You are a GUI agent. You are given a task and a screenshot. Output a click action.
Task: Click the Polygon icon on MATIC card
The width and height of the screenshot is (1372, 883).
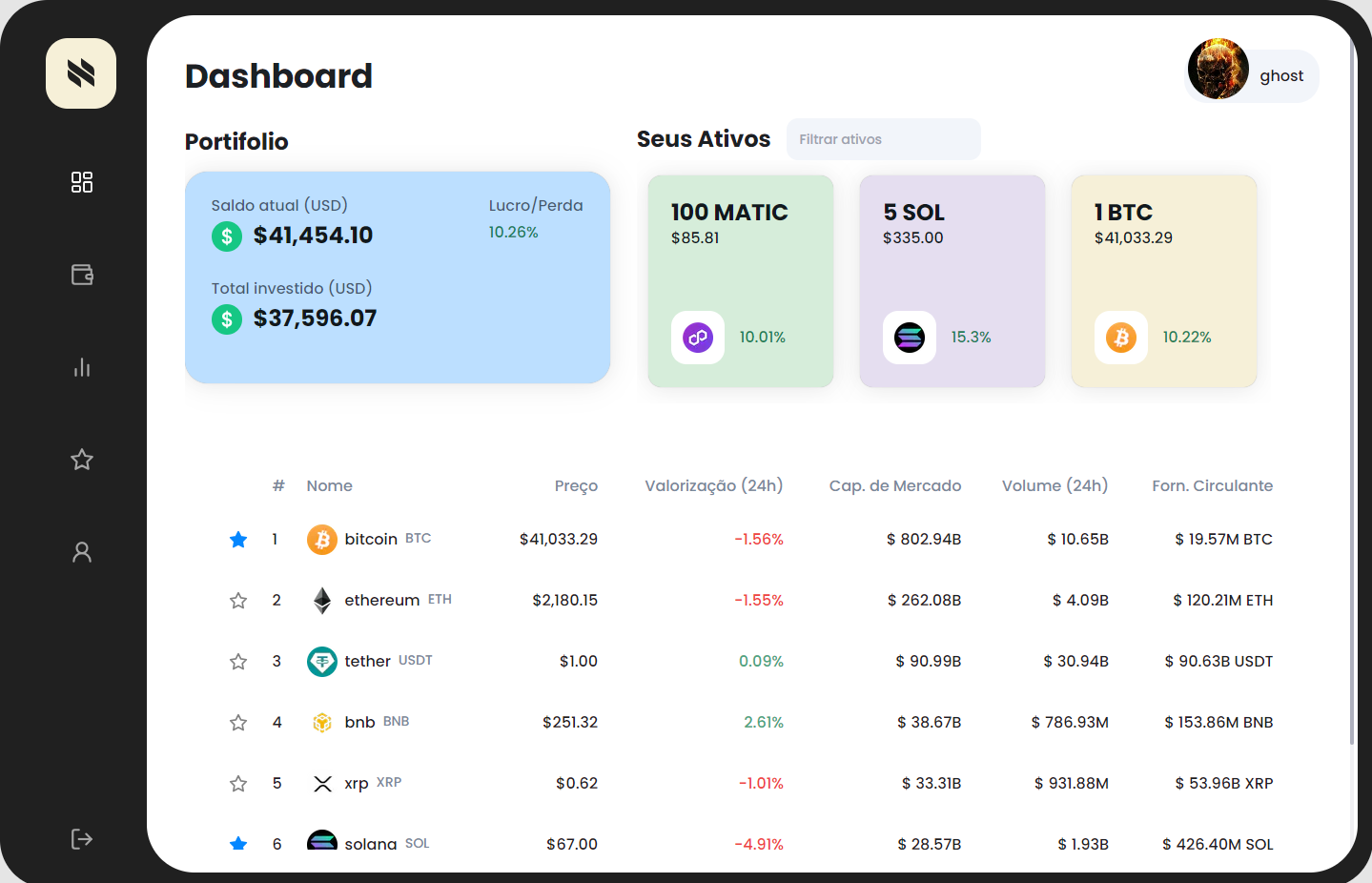(698, 338)
